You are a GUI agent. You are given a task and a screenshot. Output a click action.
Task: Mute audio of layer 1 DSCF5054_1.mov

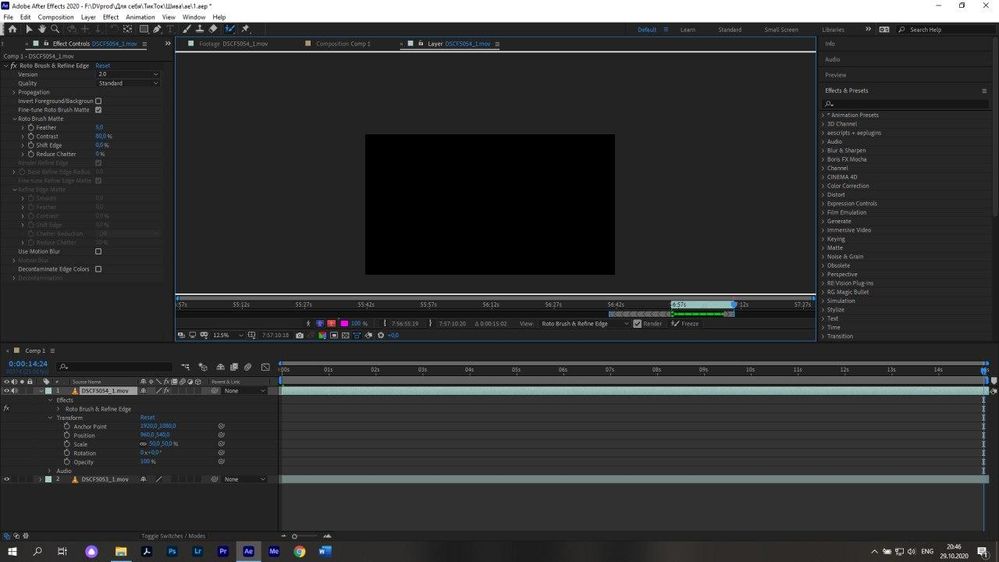tap(15, 391)
